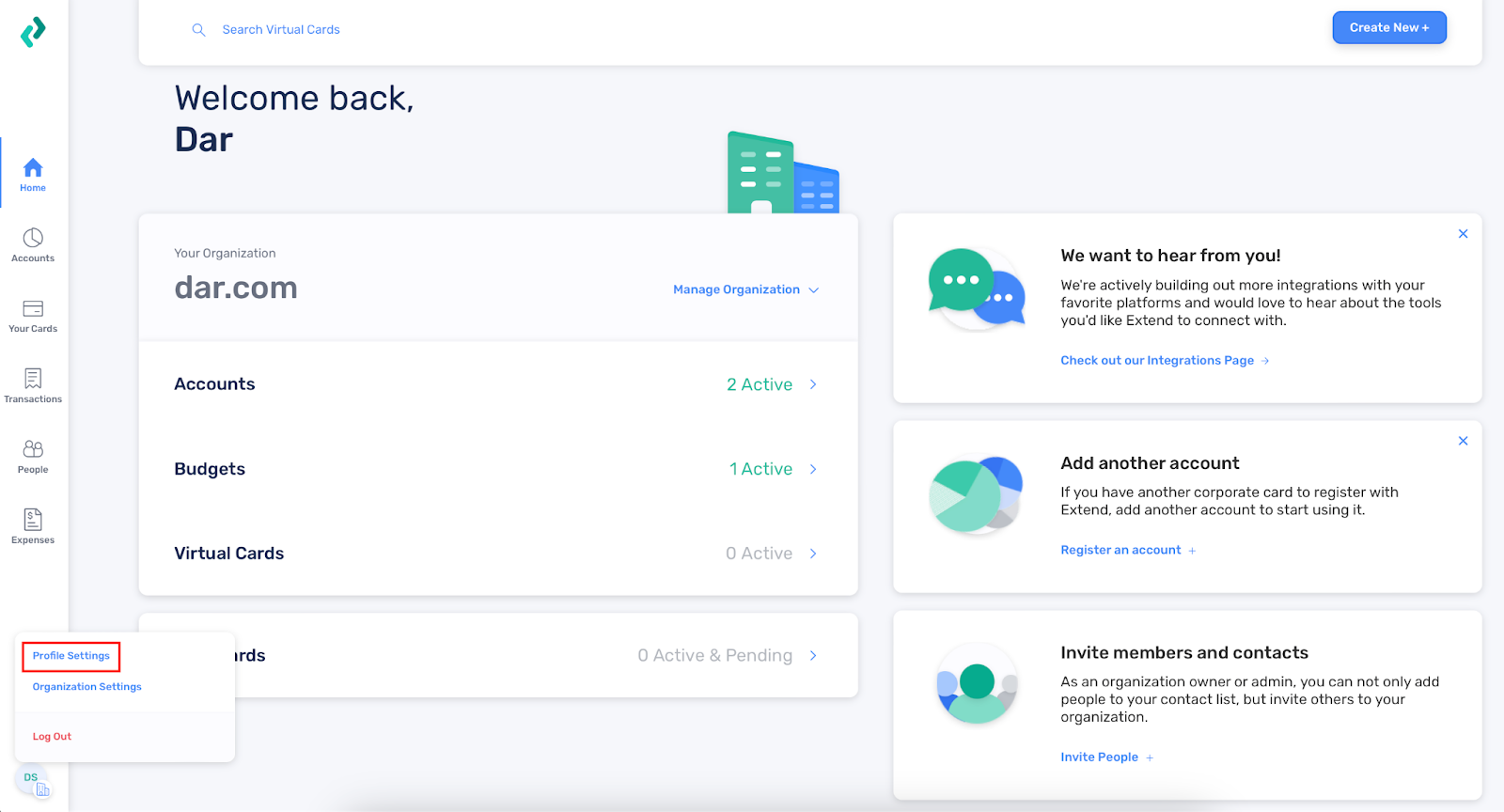Screen dimensions: 1504x812
Task: Open Your Cards from the sidebar
Action: pos(33,314)
